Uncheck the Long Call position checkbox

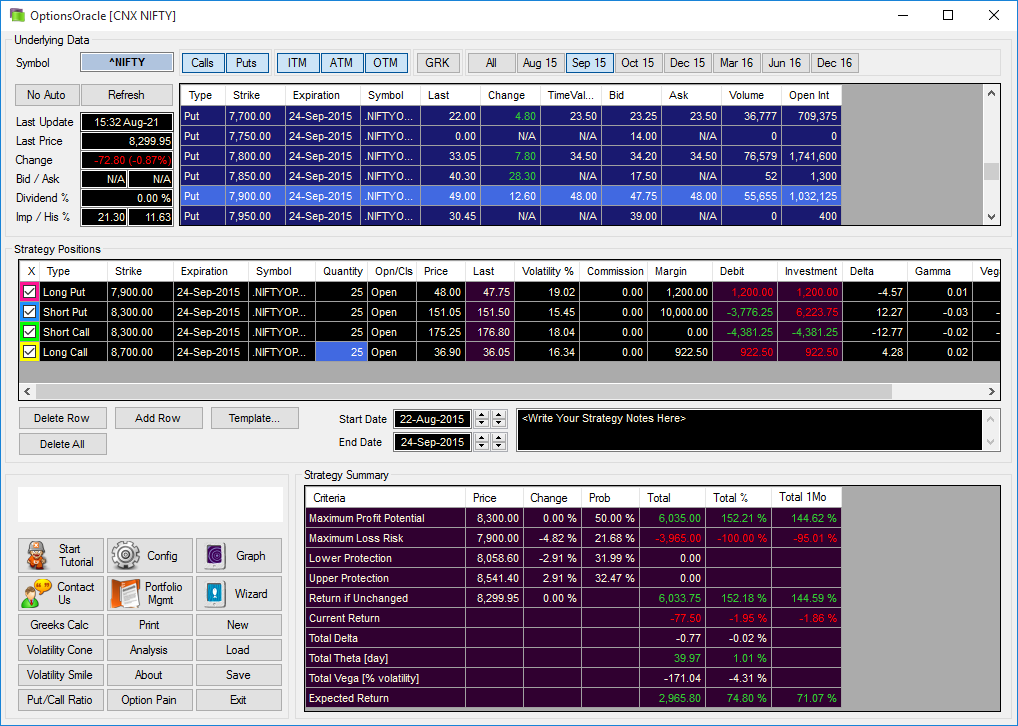point(29,352)
